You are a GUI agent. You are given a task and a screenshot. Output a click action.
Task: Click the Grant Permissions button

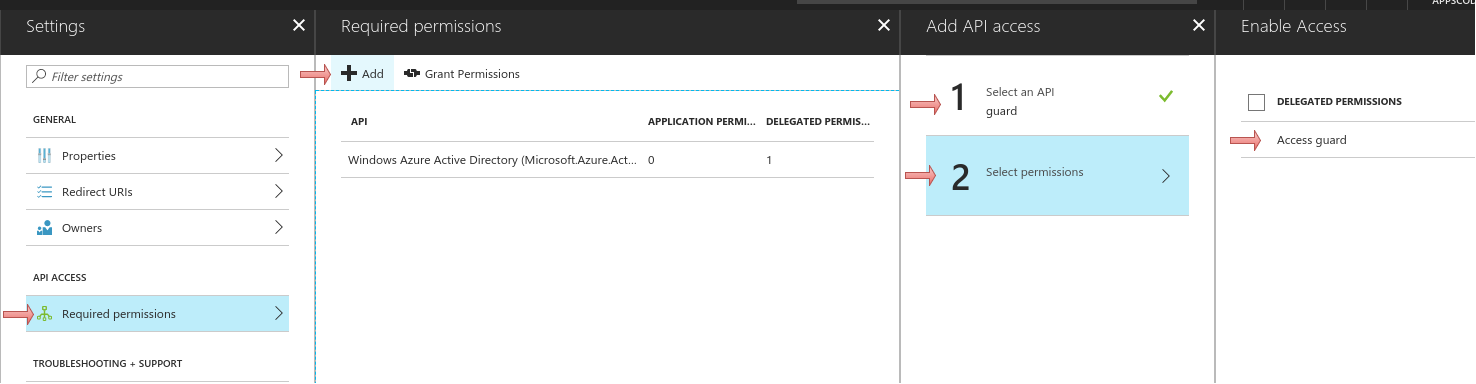click(x=461, y=74)
